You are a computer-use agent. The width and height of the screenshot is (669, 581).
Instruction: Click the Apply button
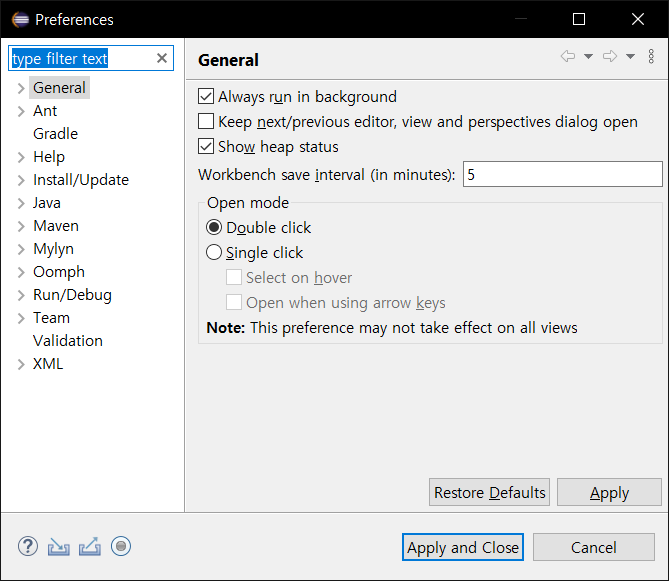coord(609,492)
